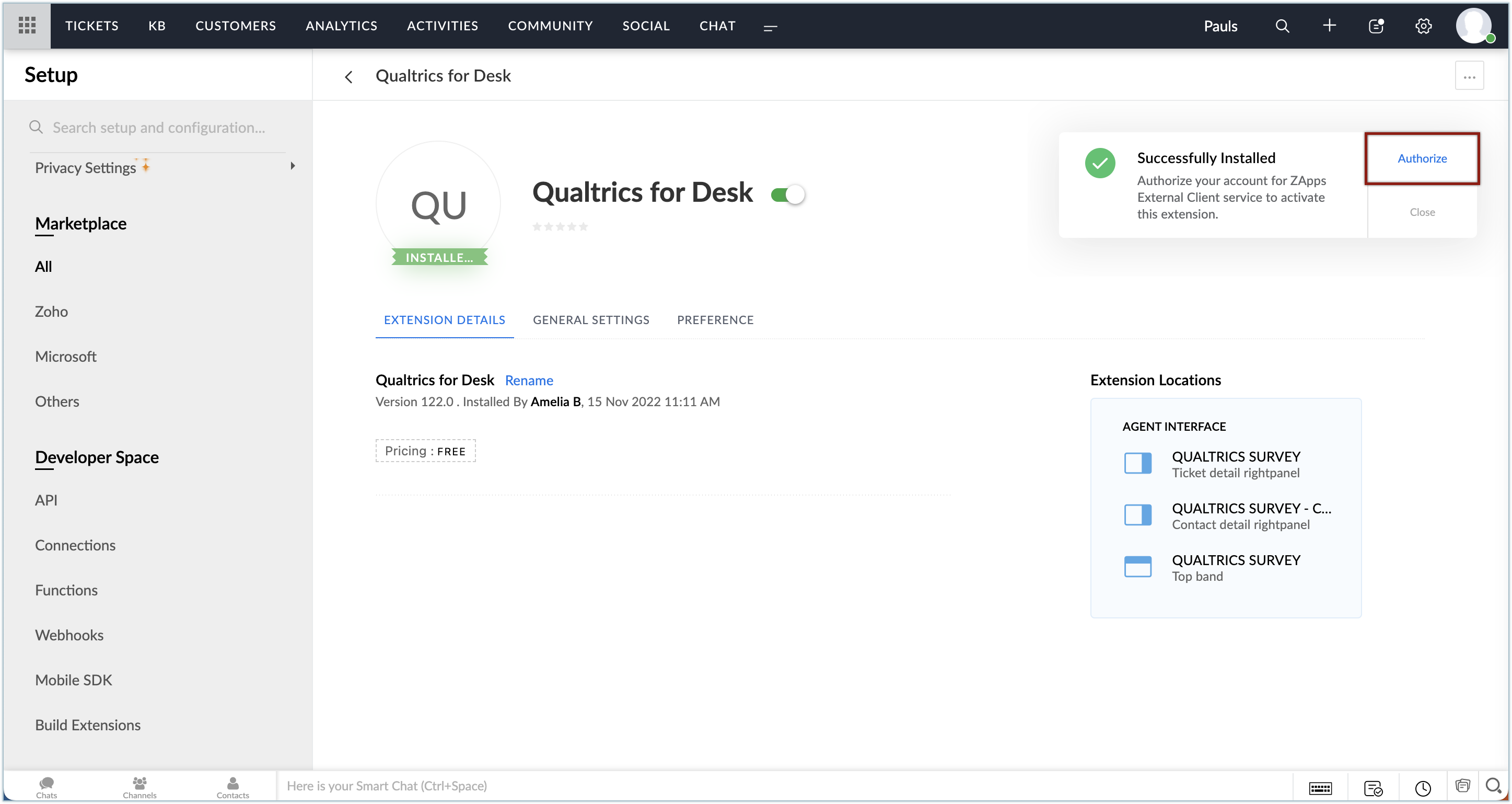This screenshot has height=804, width=1512.
Task: Click the user profile avatar
Action: 1473,26
